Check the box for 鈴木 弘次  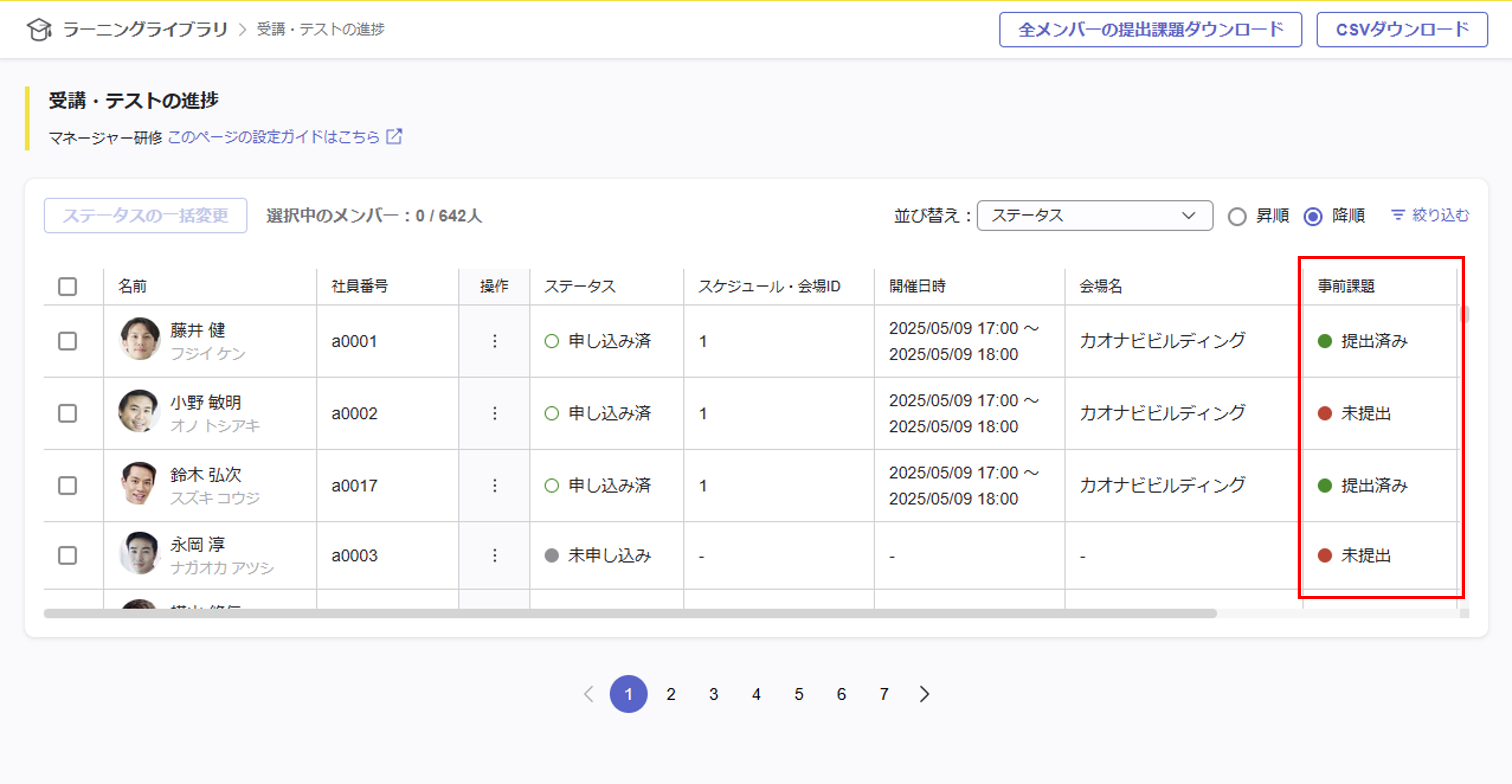tap(68, 485)
